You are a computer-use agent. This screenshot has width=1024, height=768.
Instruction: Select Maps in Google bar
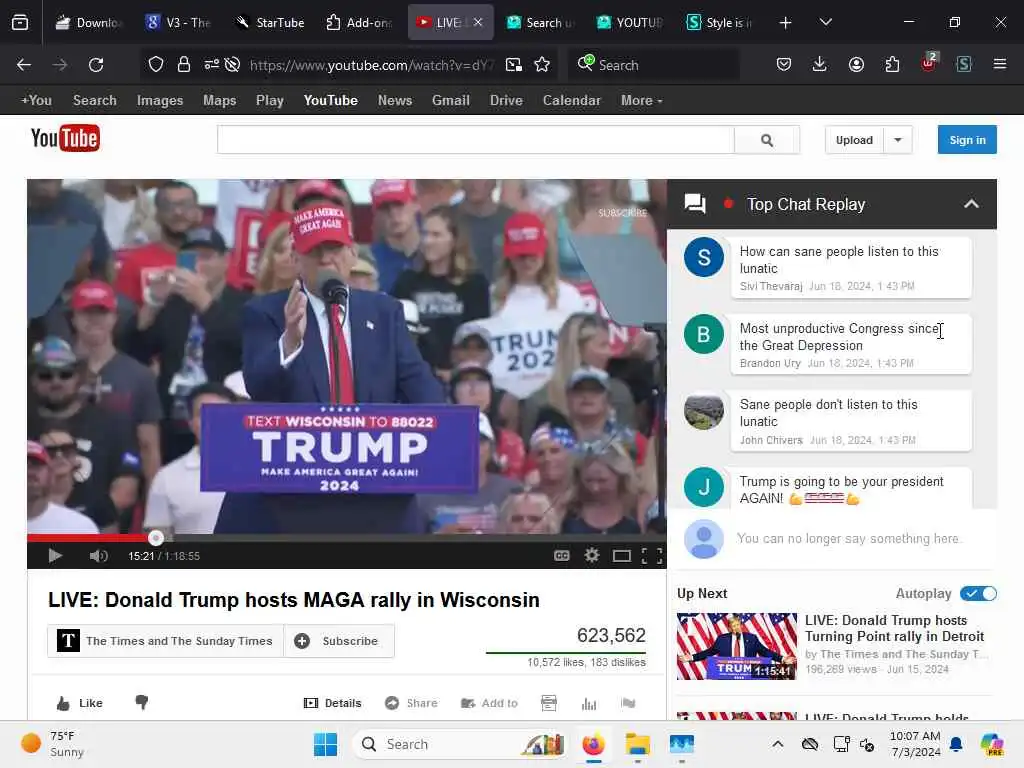(219, 101)
